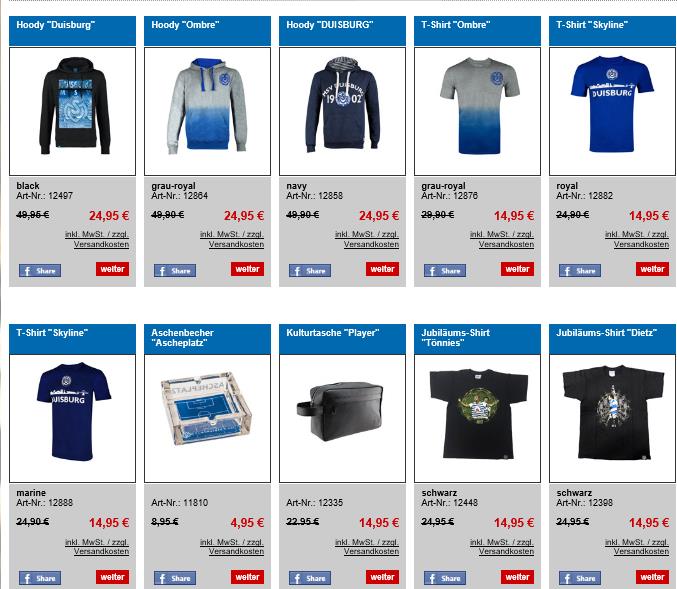Open the Versandkosten link under Hoody "Ombre"

click(x=236, y=244)
